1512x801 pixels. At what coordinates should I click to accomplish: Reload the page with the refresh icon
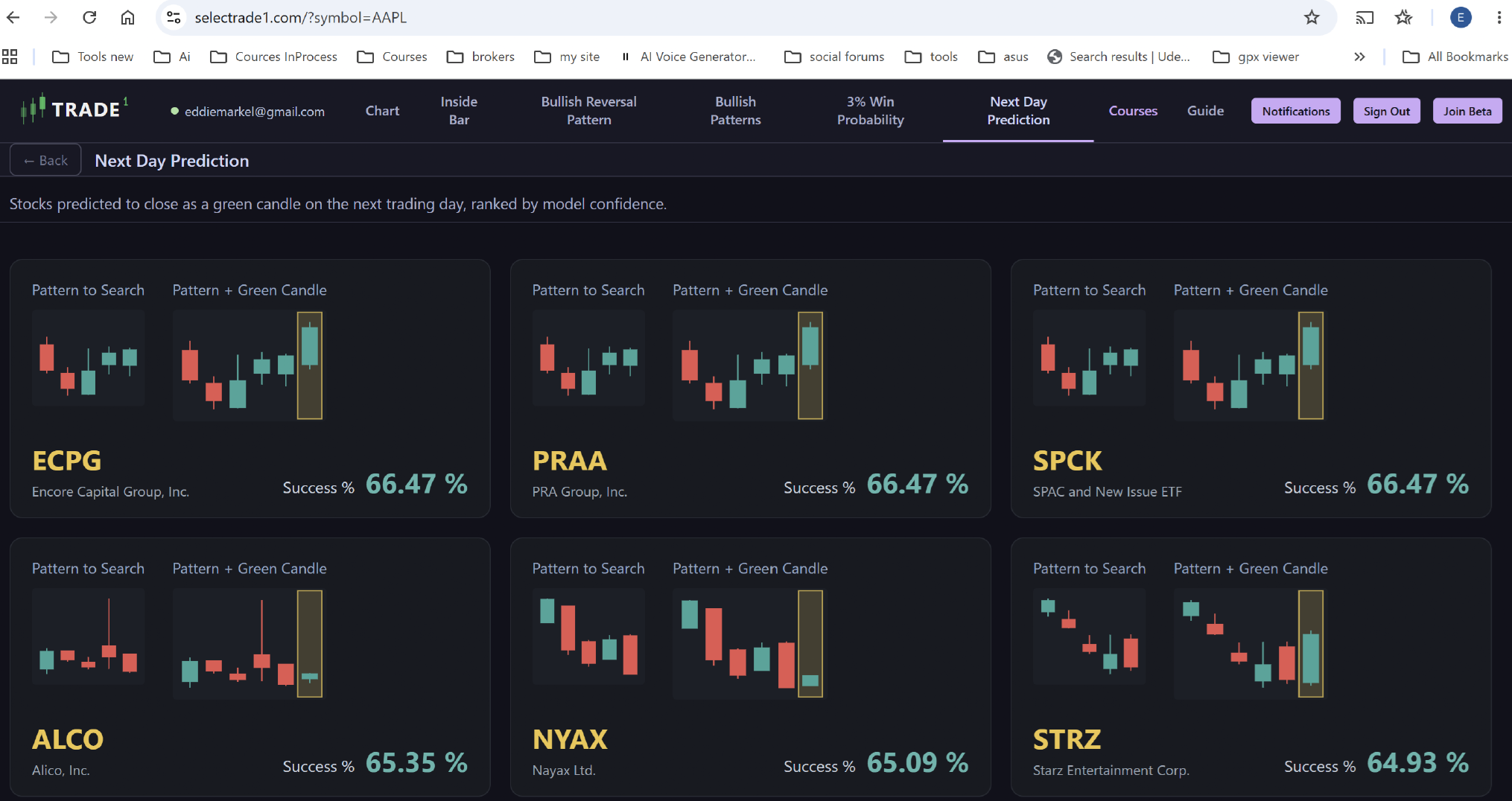pos(89,17)
